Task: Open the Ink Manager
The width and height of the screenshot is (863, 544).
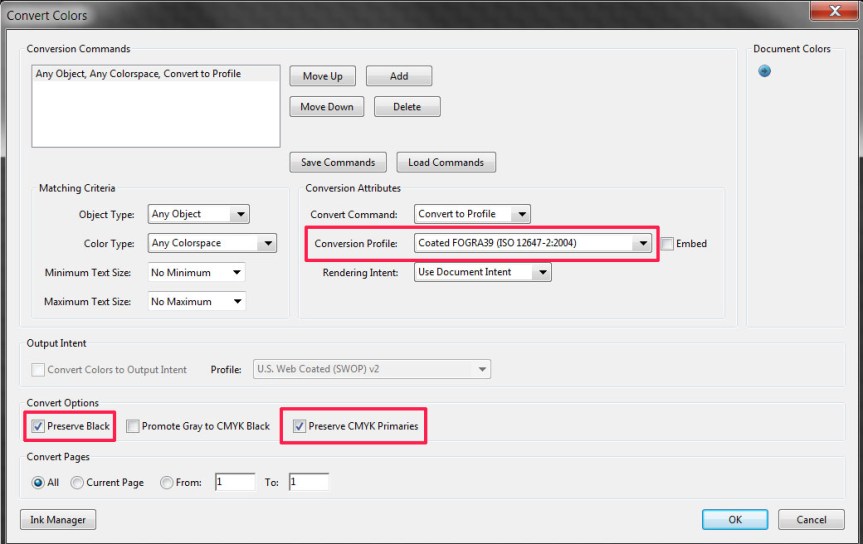Action: pyautogui.click(x=58, y=520)
